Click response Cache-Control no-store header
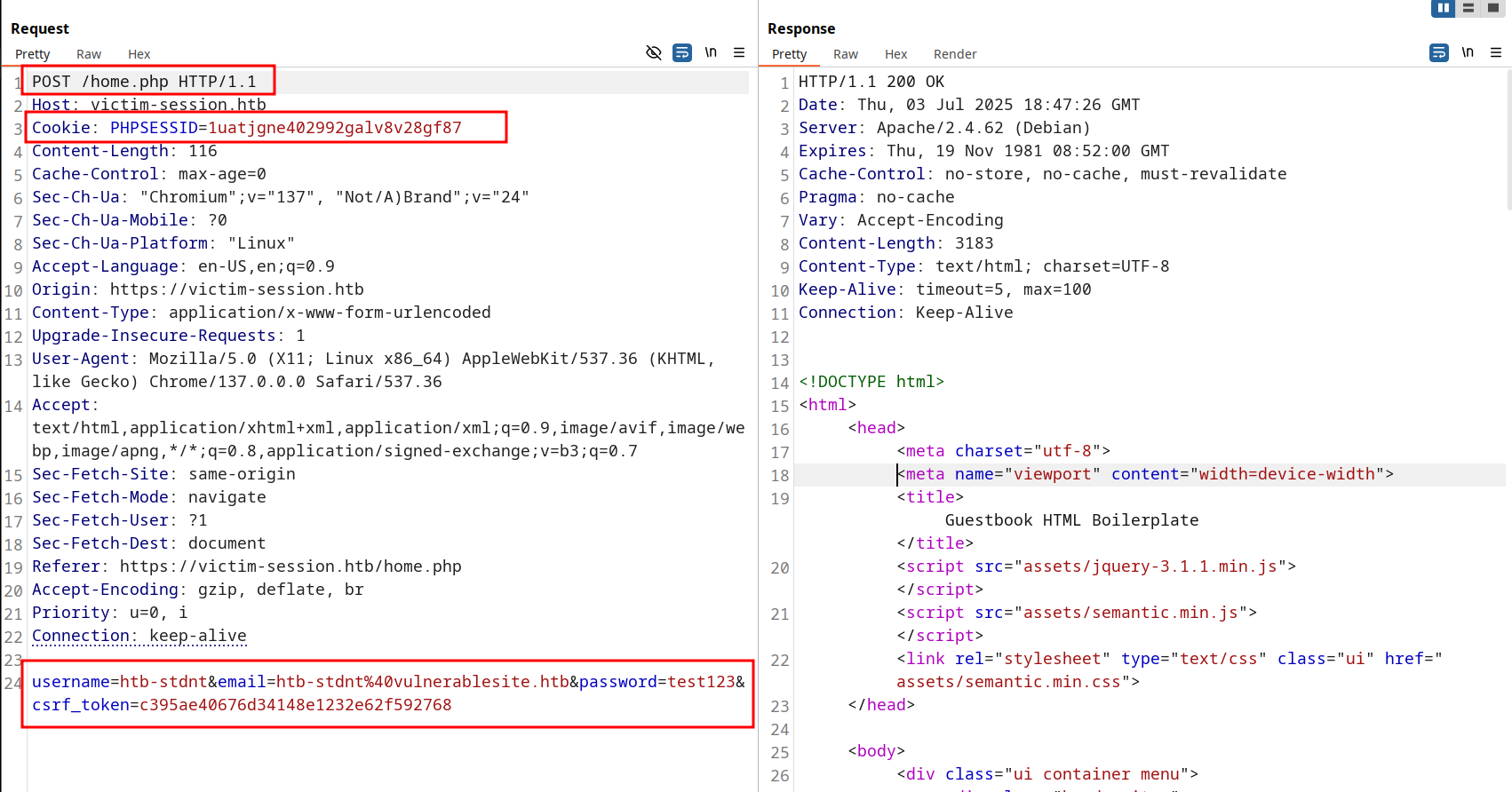This screenshot has width=1512, height=792. 1043,174
